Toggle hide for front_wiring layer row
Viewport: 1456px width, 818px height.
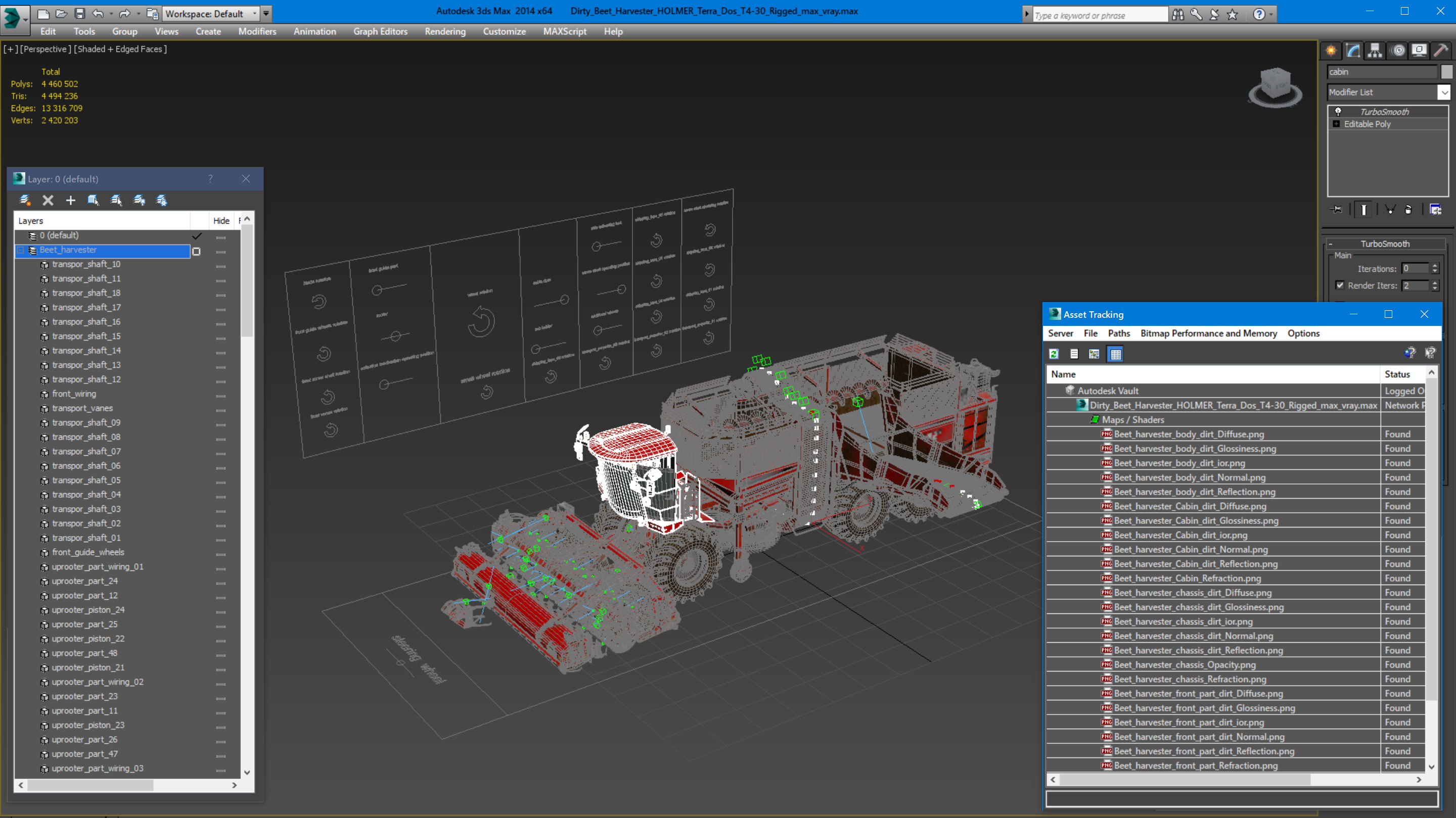pos(221,396)
